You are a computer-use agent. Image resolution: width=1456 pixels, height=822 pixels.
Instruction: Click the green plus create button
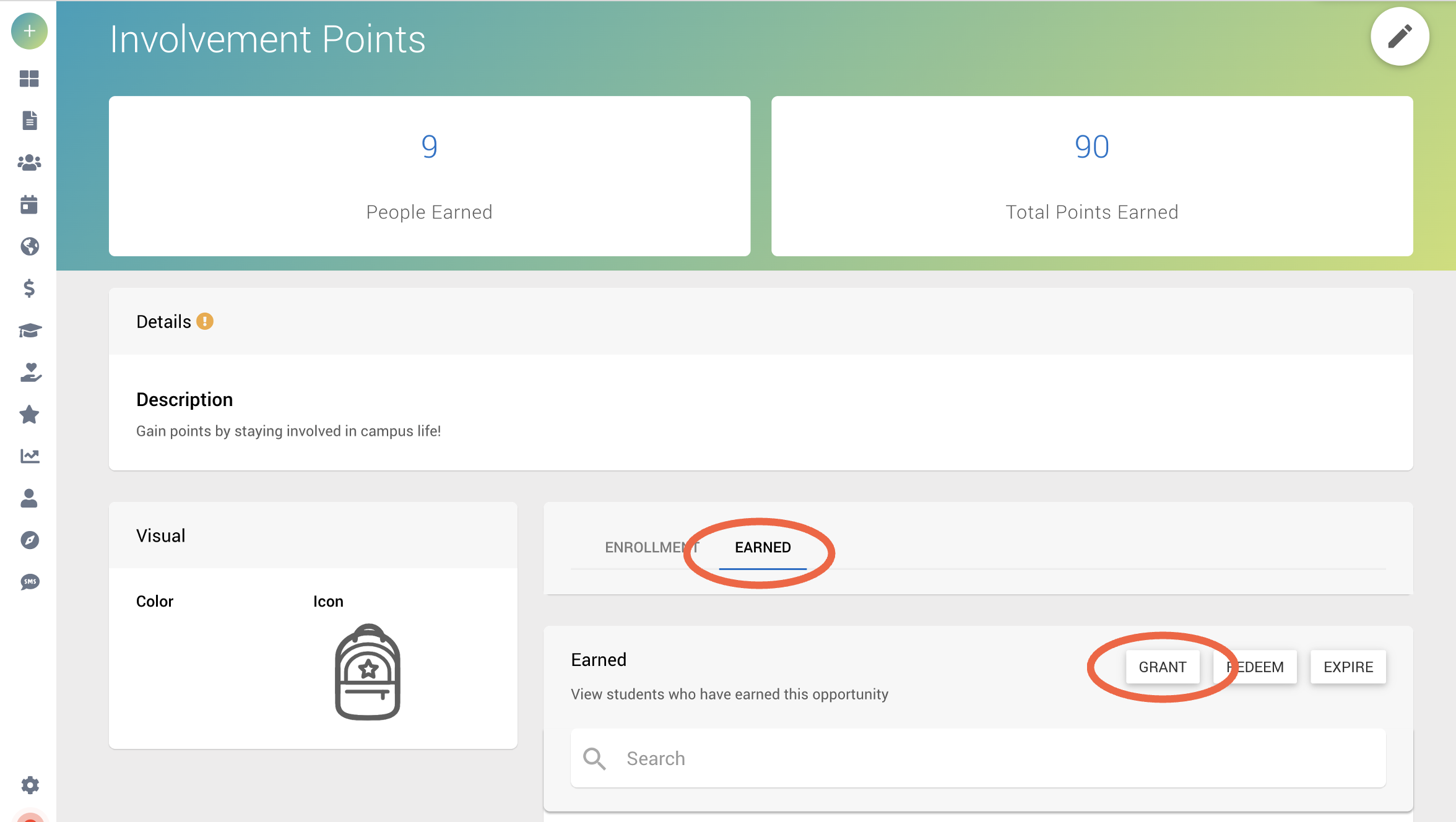pos(29,31)
